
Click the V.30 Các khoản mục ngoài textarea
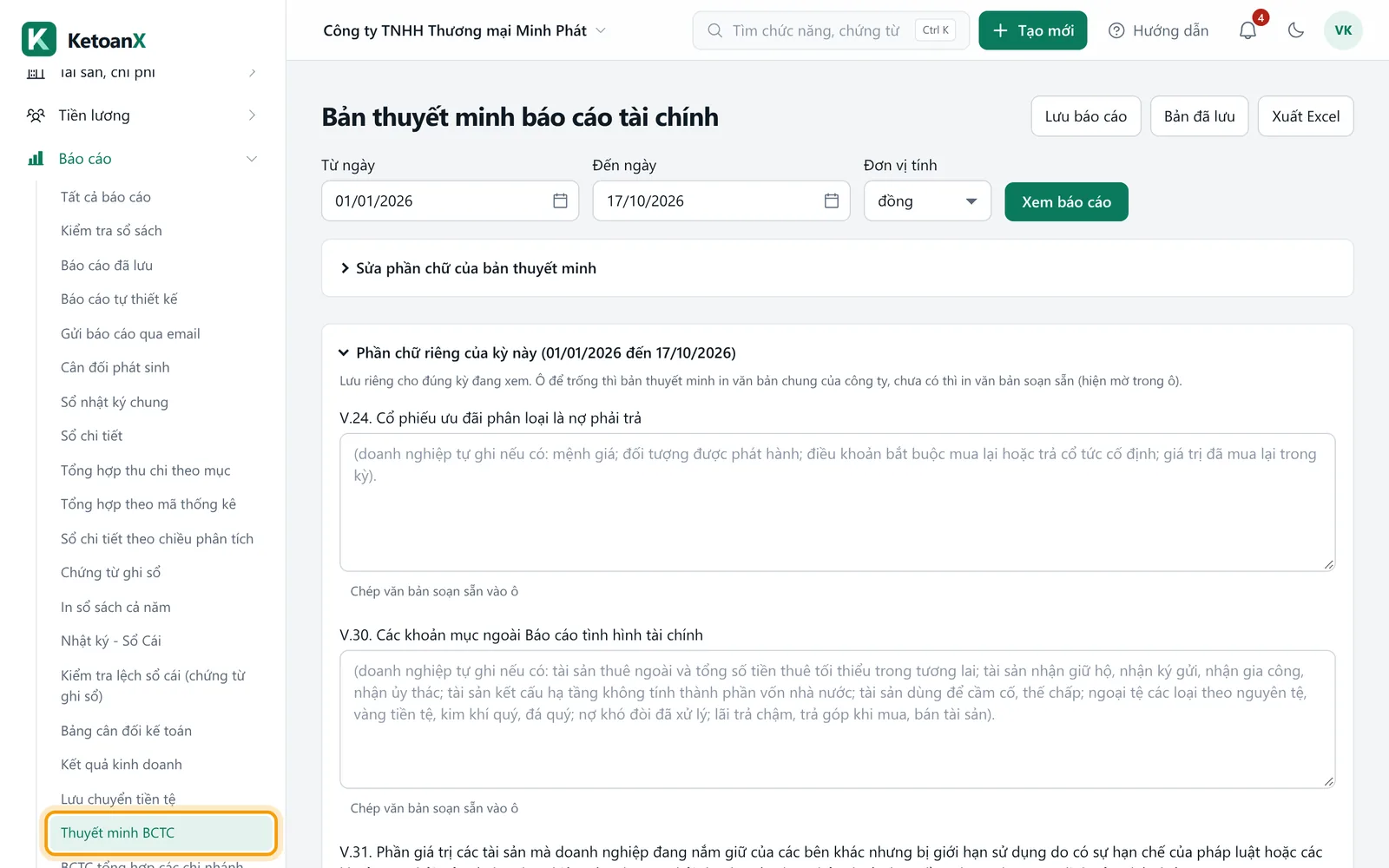(x=837, y=720)
